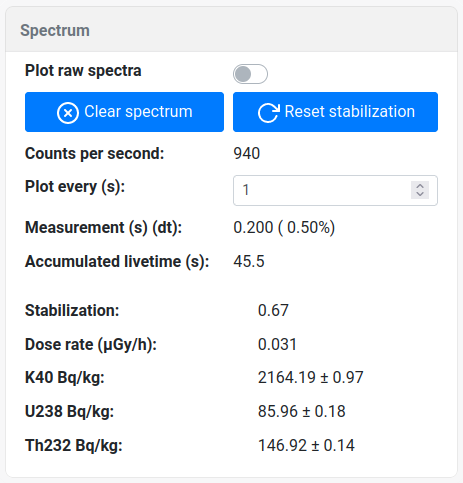
Task: Click the circled X icon on Clear spectrum
Action: [68, 113]
